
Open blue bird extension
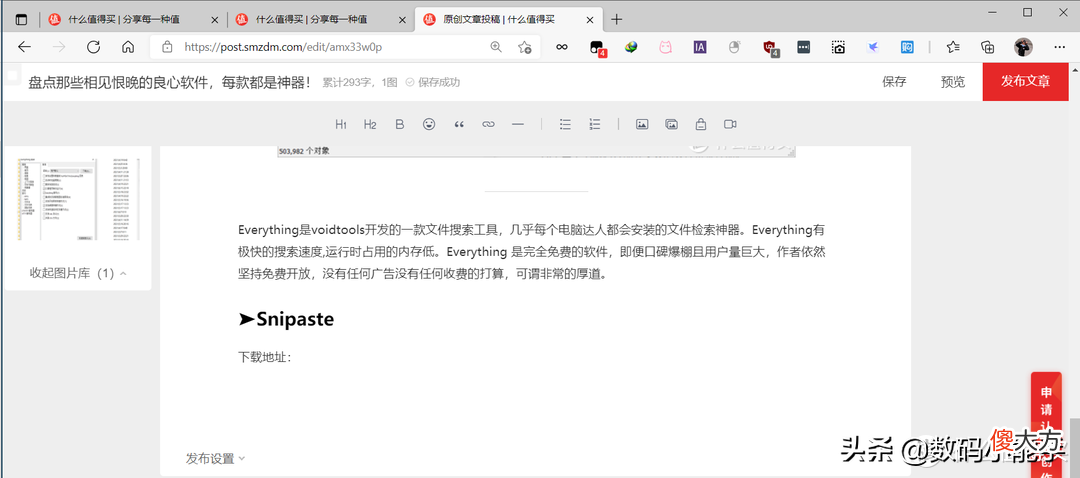[873, 47]
